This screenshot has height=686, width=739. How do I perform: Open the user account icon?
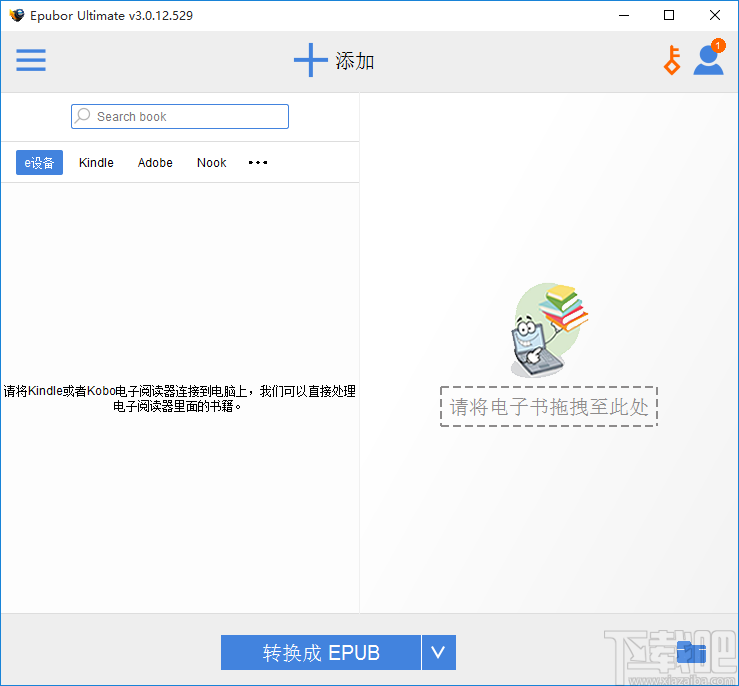click(x=708, y=57)
